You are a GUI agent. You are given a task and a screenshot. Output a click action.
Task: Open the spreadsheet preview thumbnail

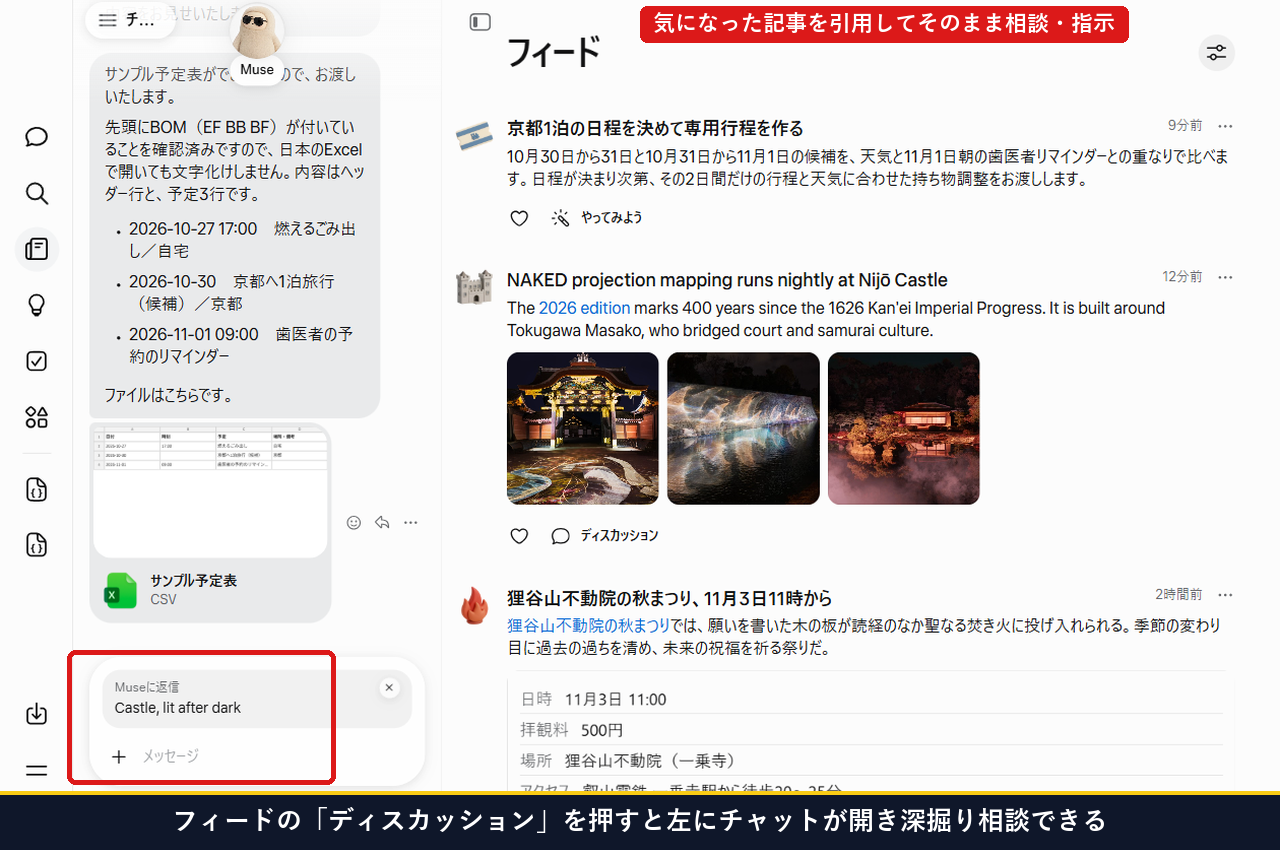(210, 490)
